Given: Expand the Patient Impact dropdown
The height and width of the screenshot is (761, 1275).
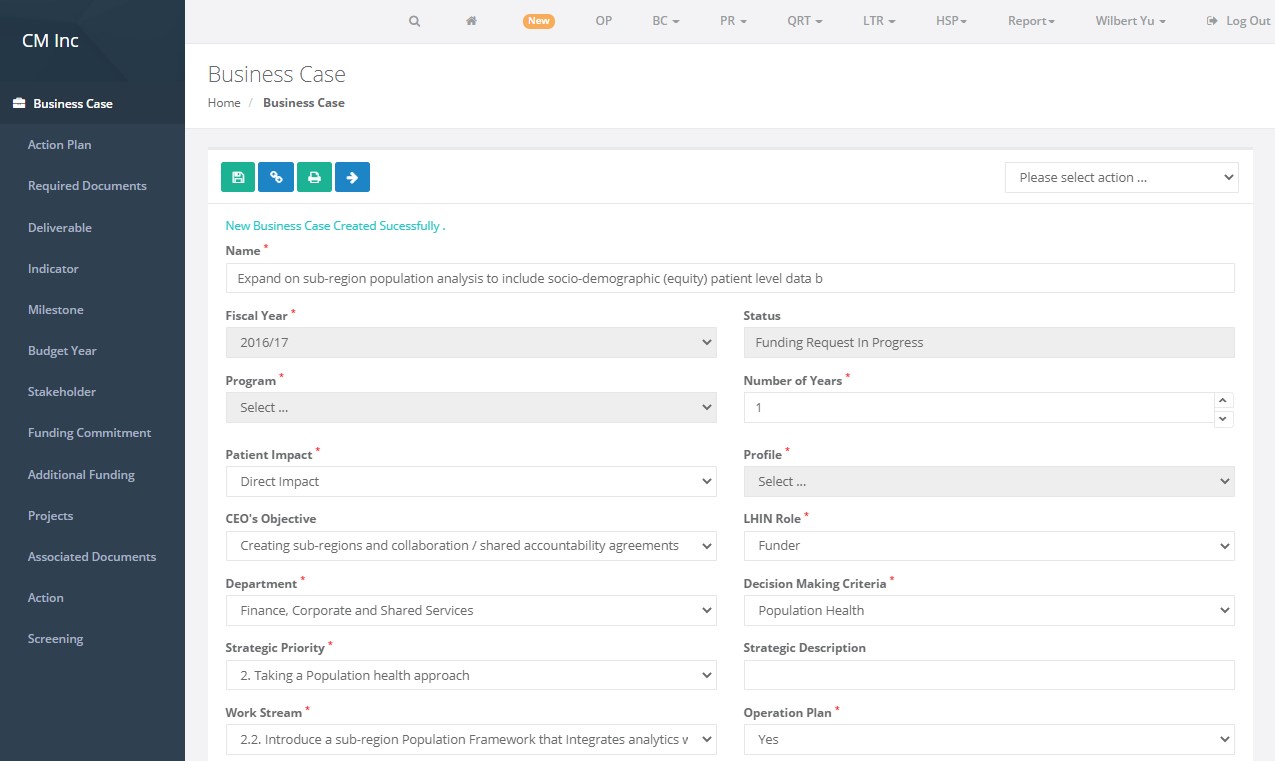Looking at the screenshot, I should [x=471, y=481].
